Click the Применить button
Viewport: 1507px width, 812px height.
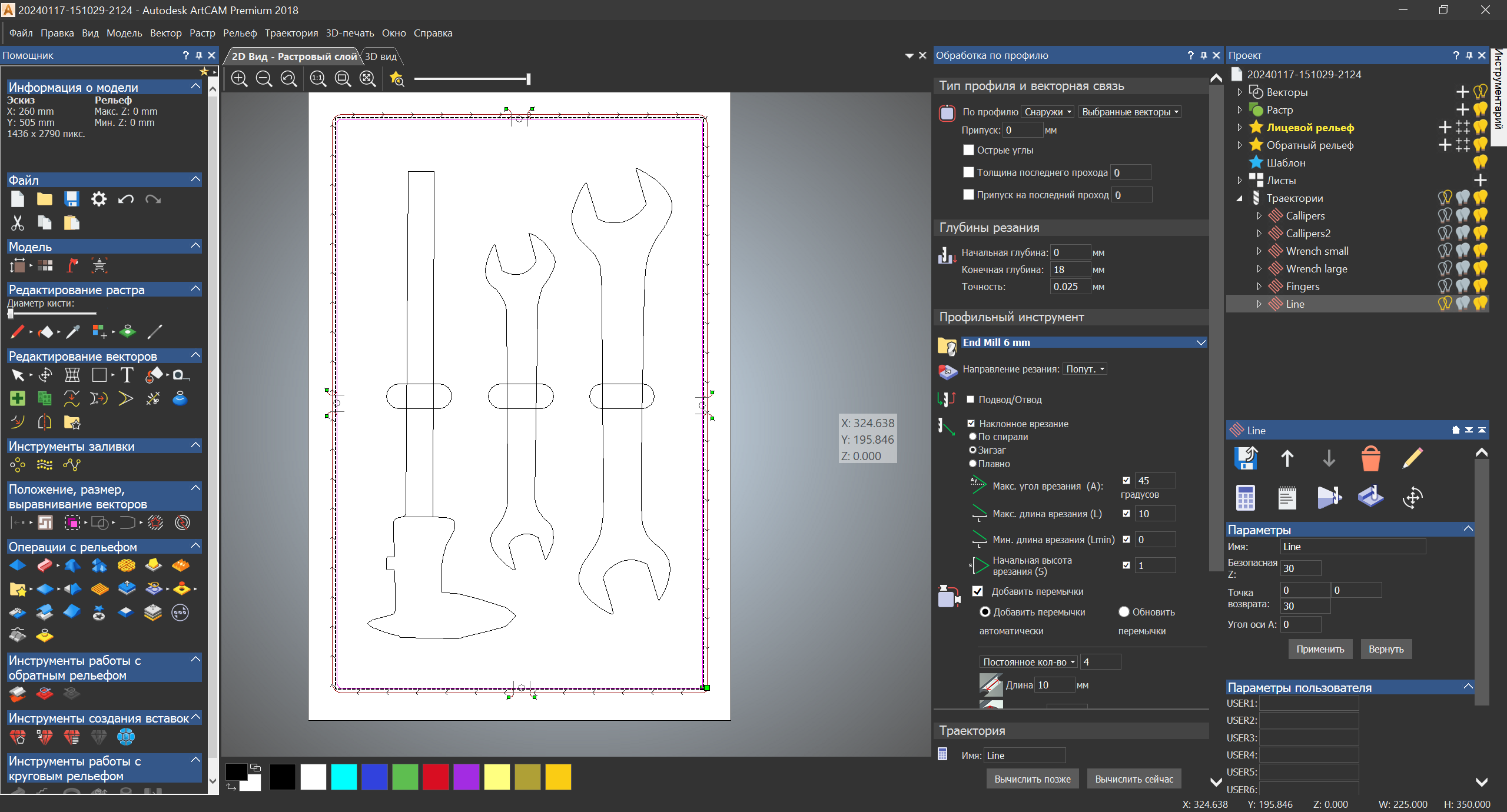click(1320, 649)
